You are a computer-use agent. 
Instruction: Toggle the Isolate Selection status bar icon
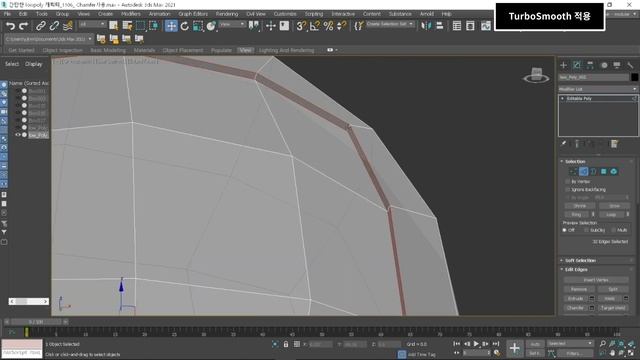point(276,344)
